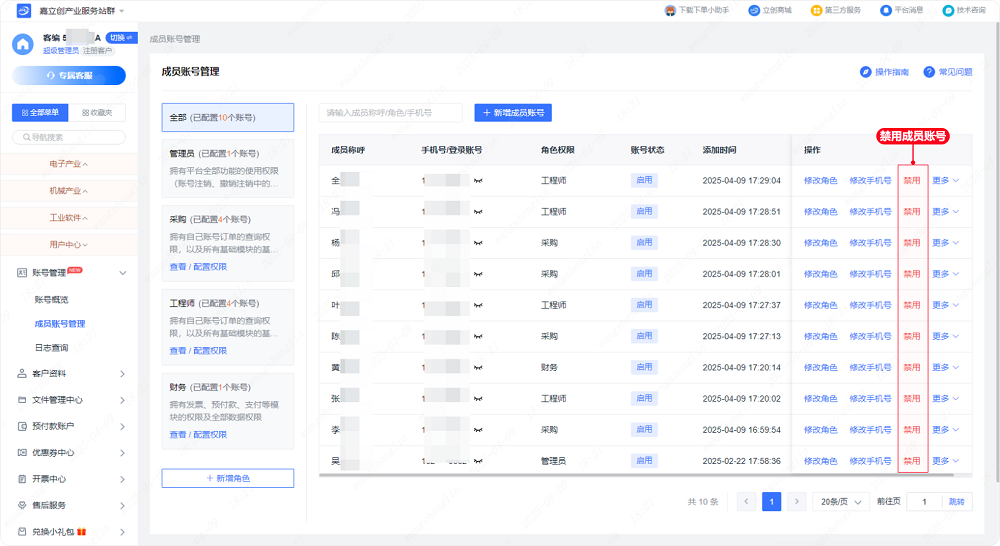The height and width of the screenshot is (546, 1000).
Task: Click the 新增成员账号 button
Action: pos(513,113)
